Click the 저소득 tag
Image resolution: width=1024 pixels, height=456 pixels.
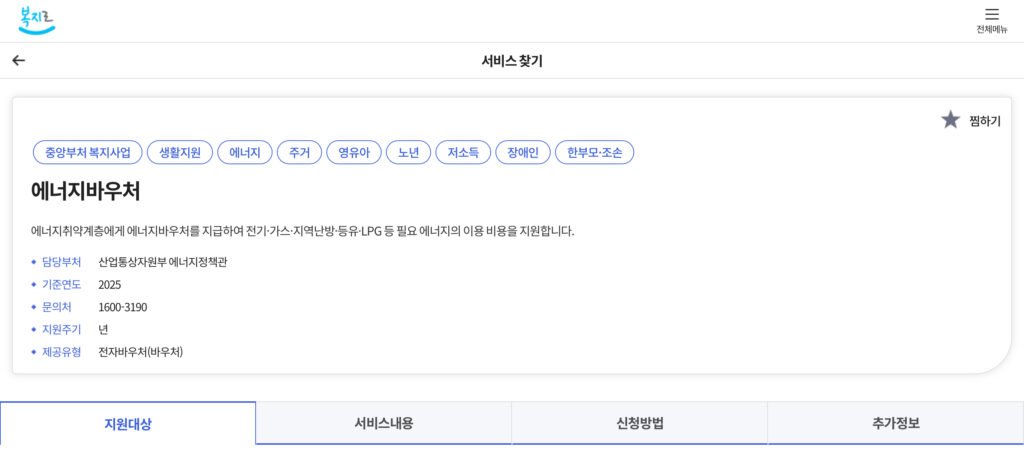coord(463,153)
